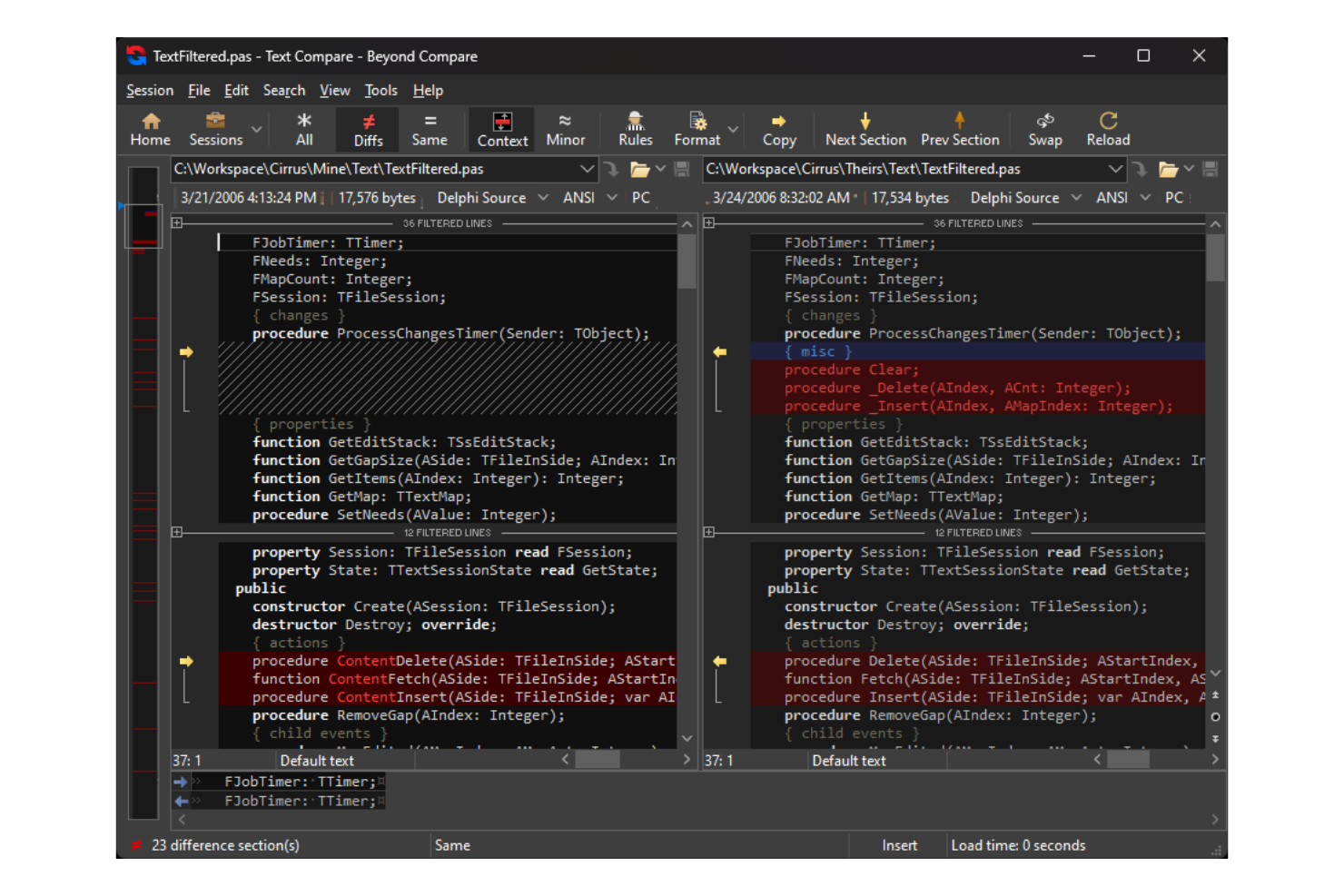Viewport: 1344px width, 896px height.
Task: Toggle ignoring Minor differences
Action: [x=566, y=129]
